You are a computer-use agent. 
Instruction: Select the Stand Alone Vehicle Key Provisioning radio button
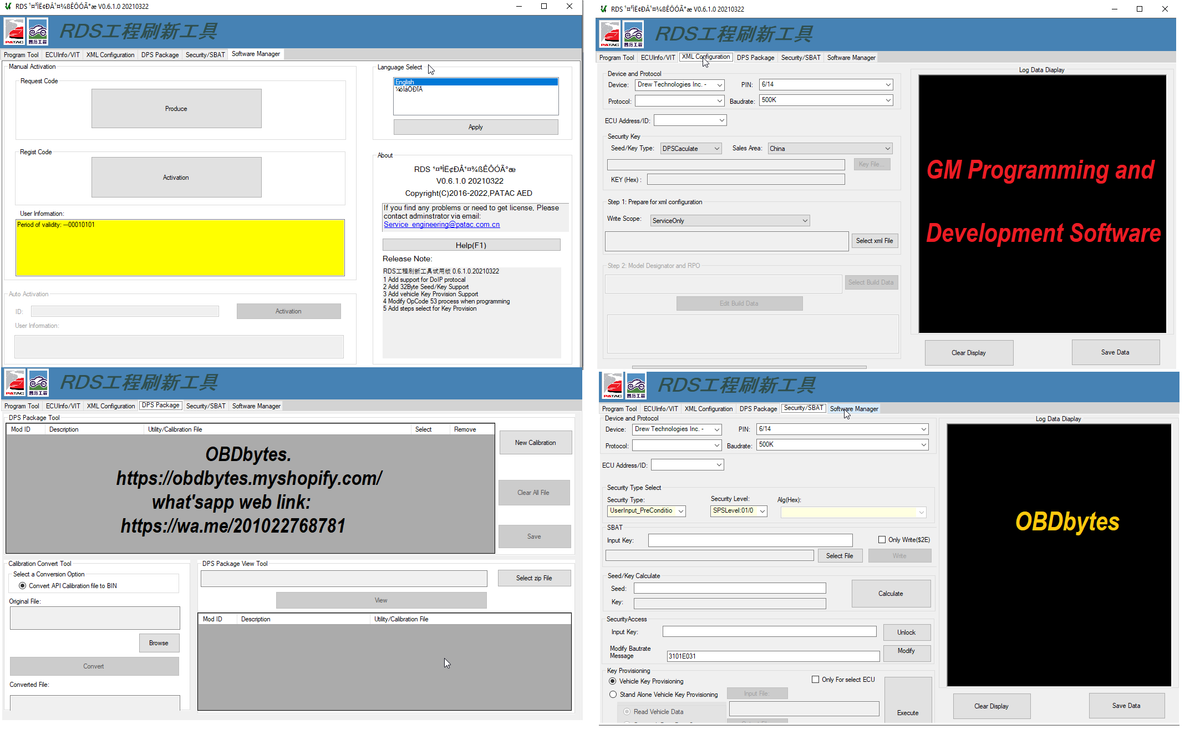point(612,694)
